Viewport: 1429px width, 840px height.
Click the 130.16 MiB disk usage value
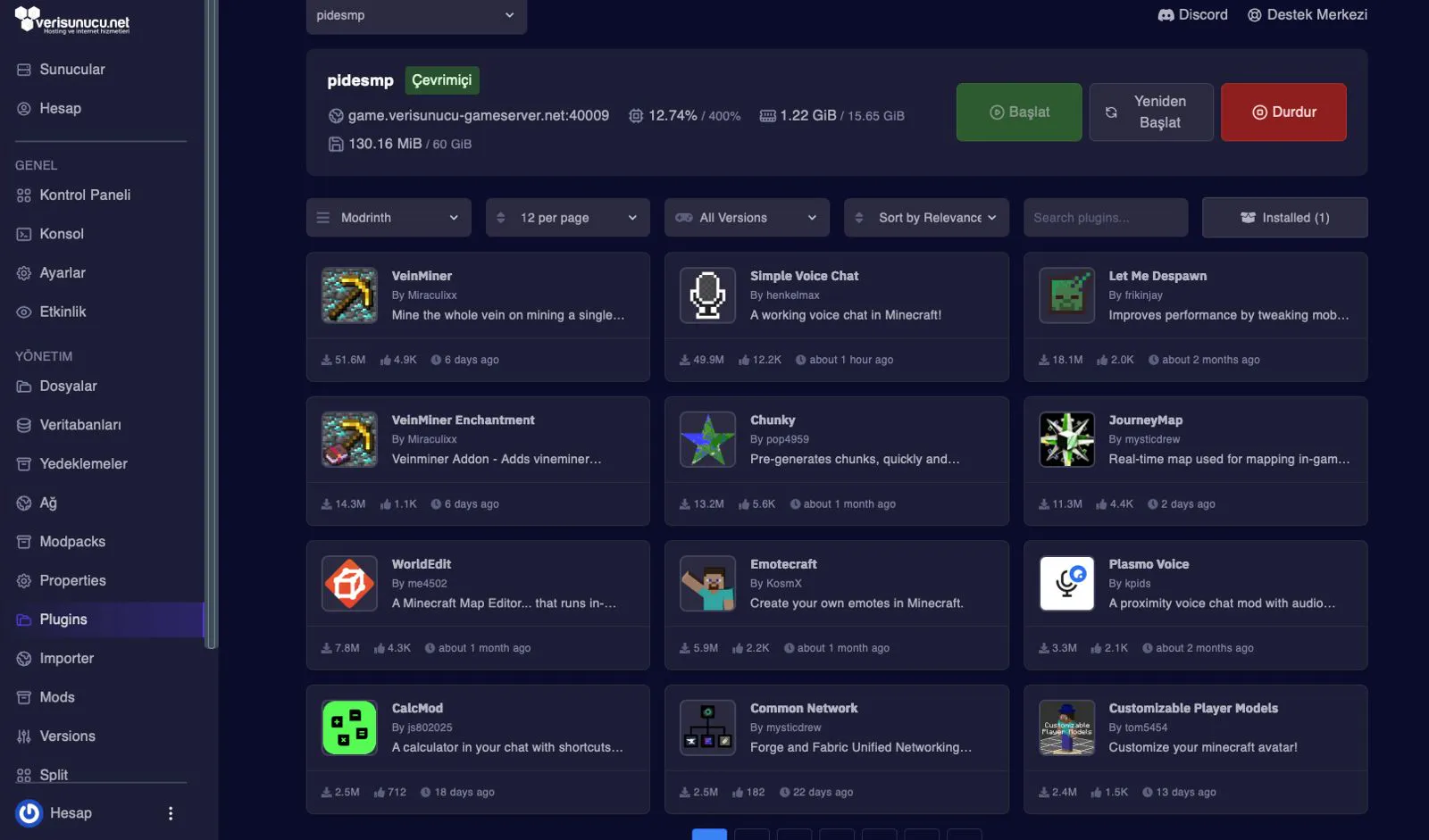[385, 144]
